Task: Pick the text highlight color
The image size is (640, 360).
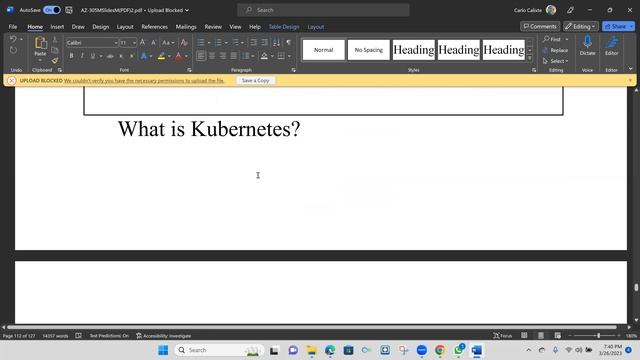Action: [161, 56]
